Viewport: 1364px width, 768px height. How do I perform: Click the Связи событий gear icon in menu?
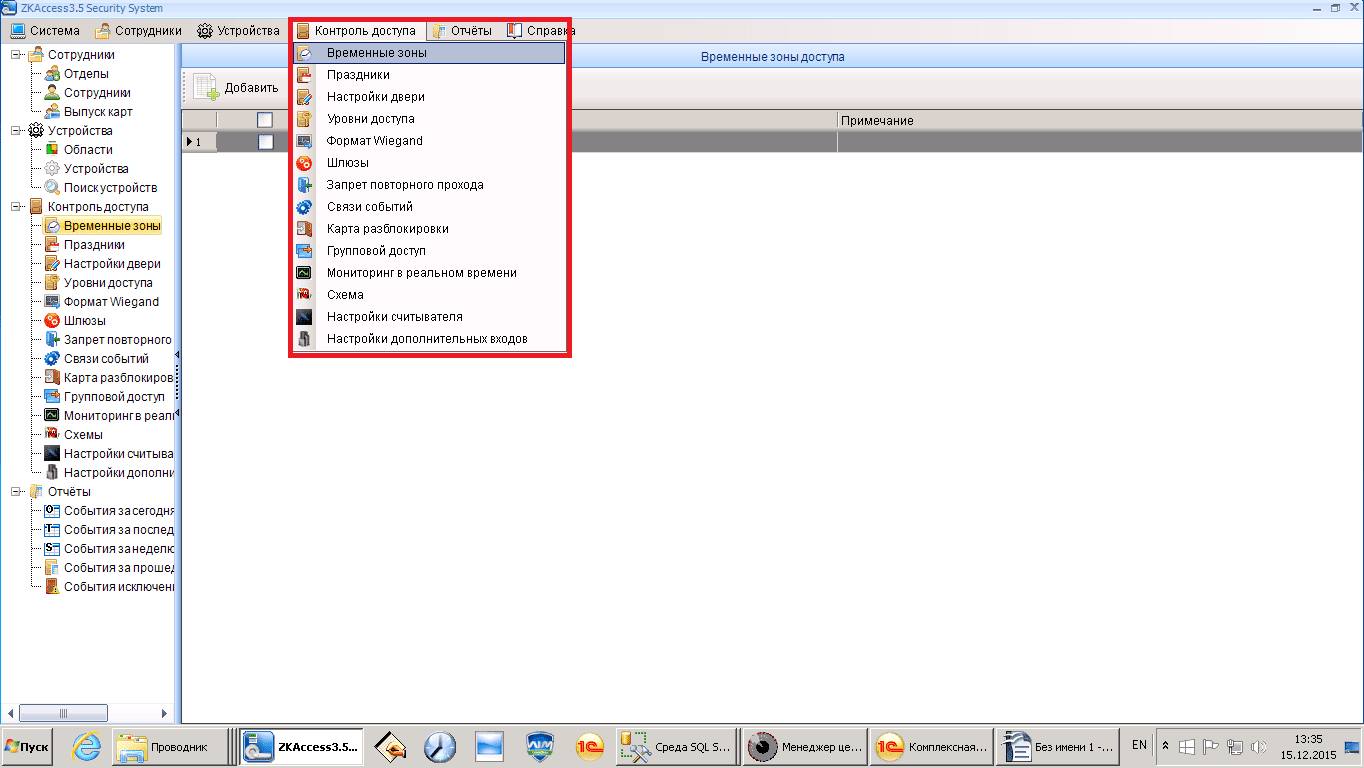(305, 207)
